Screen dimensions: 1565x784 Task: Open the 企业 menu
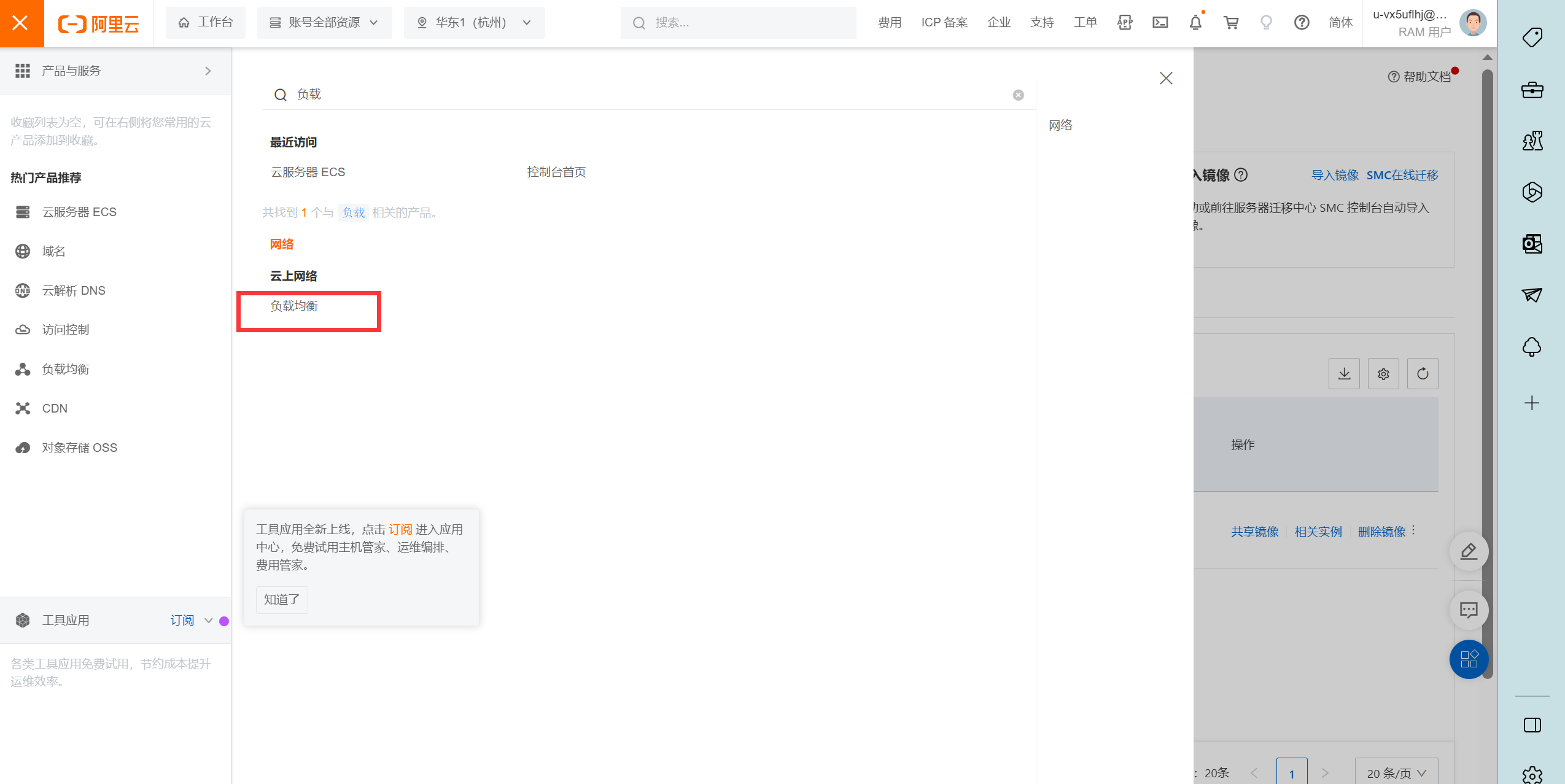click(x=999, y=23)
